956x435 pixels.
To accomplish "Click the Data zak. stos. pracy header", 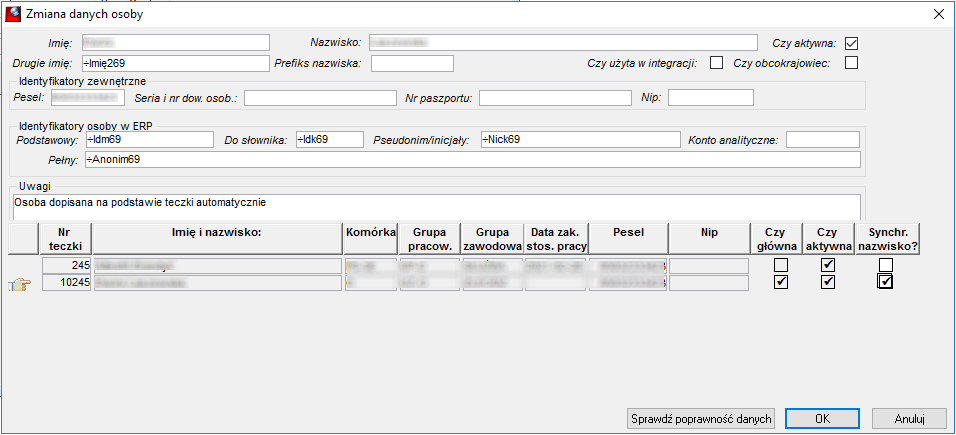I will 557,239.
